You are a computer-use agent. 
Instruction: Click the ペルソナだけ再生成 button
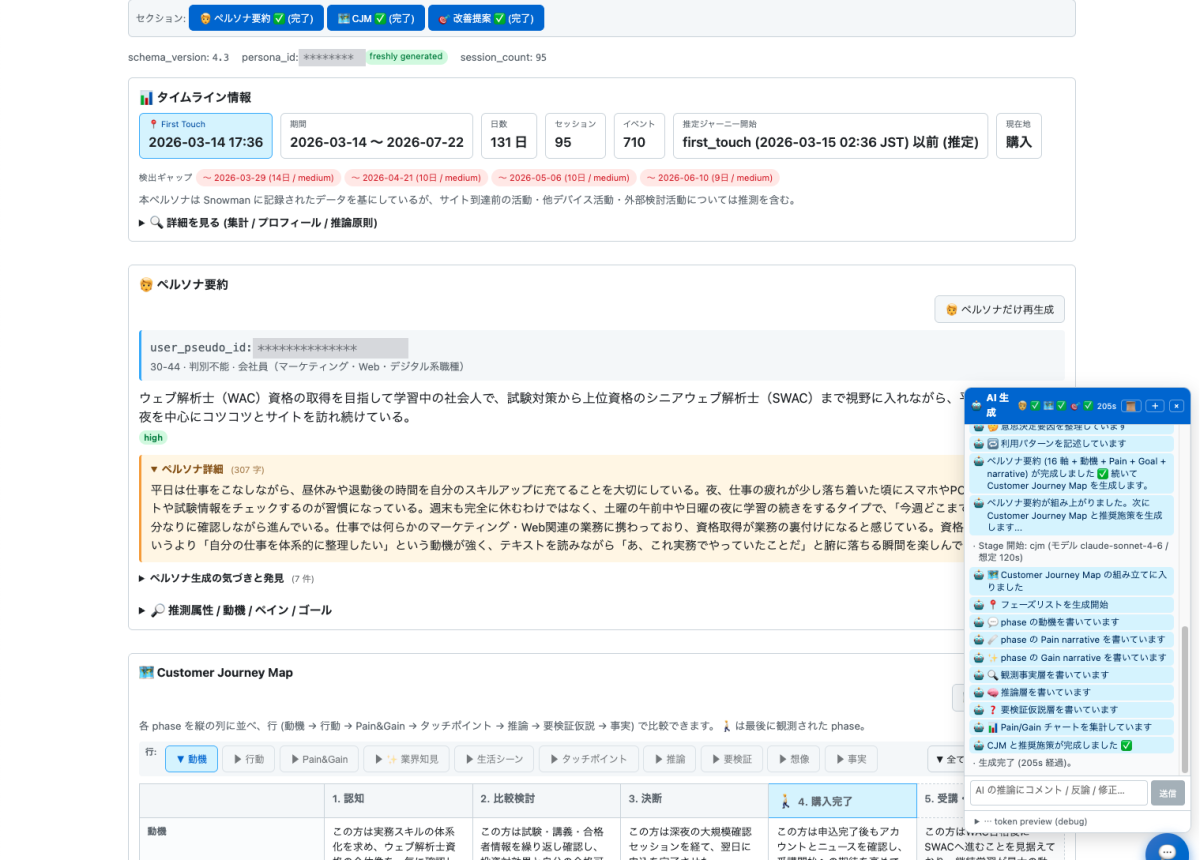click(999, 309)
